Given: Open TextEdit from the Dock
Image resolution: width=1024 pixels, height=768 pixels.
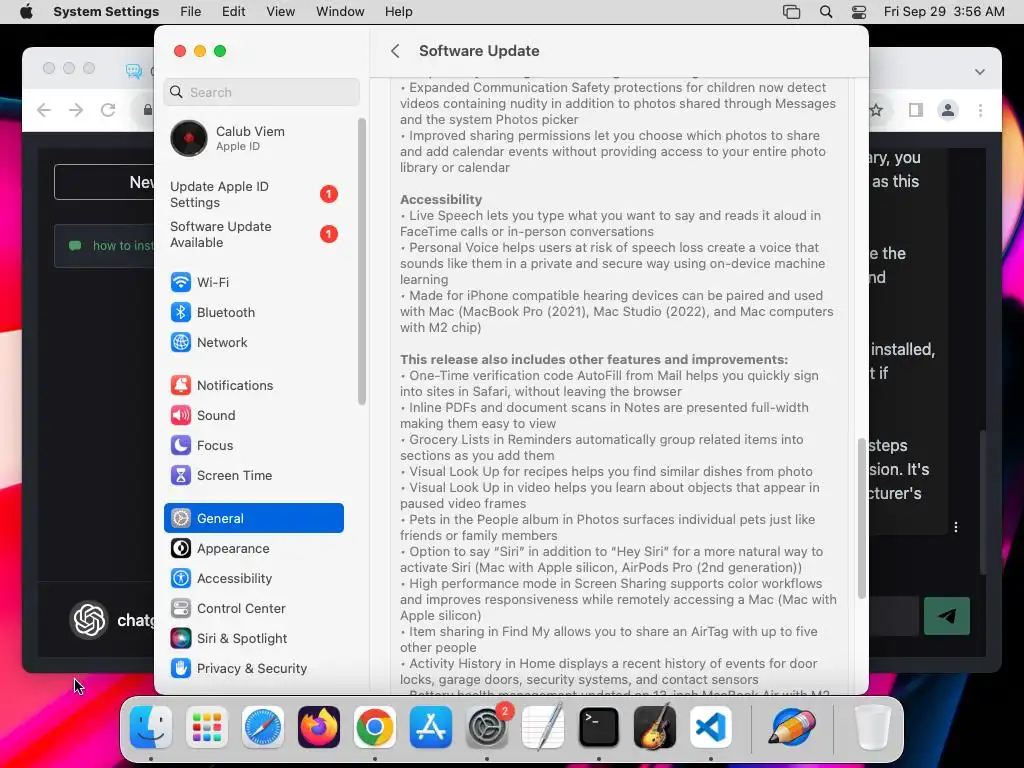Looking at the screenshot, I should coord(543,727).
